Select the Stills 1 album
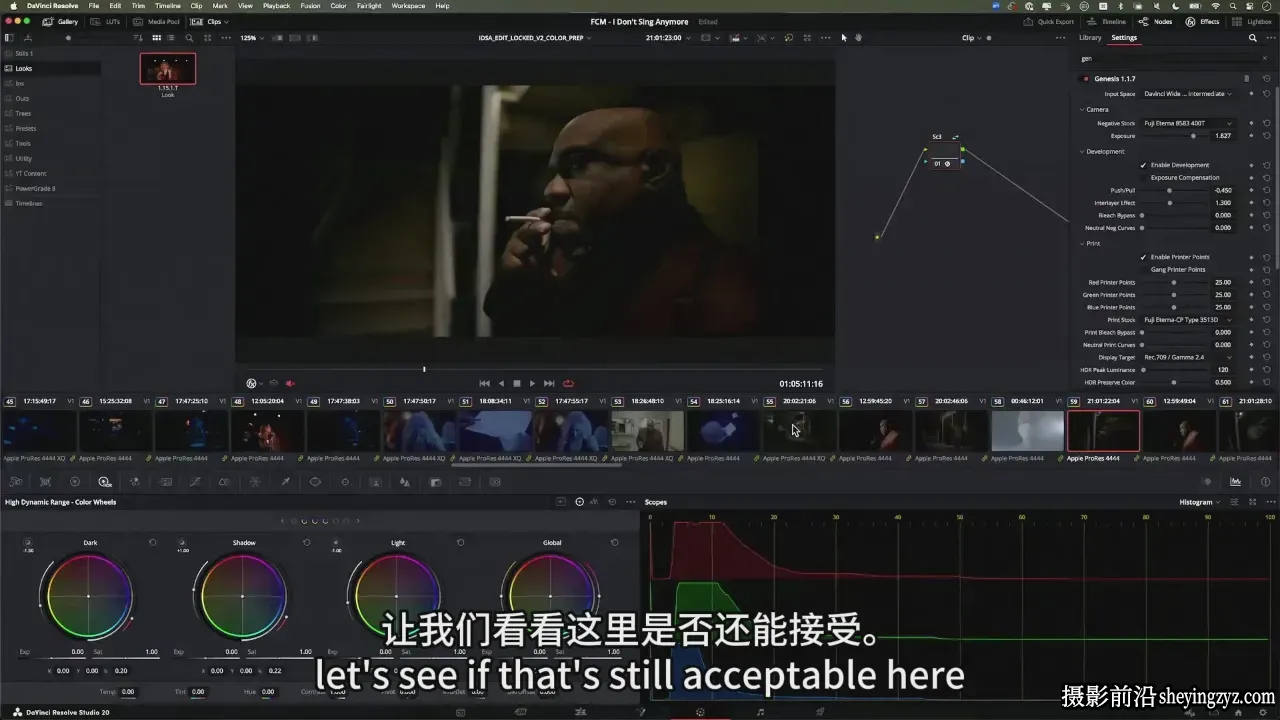 coord(50,53)
